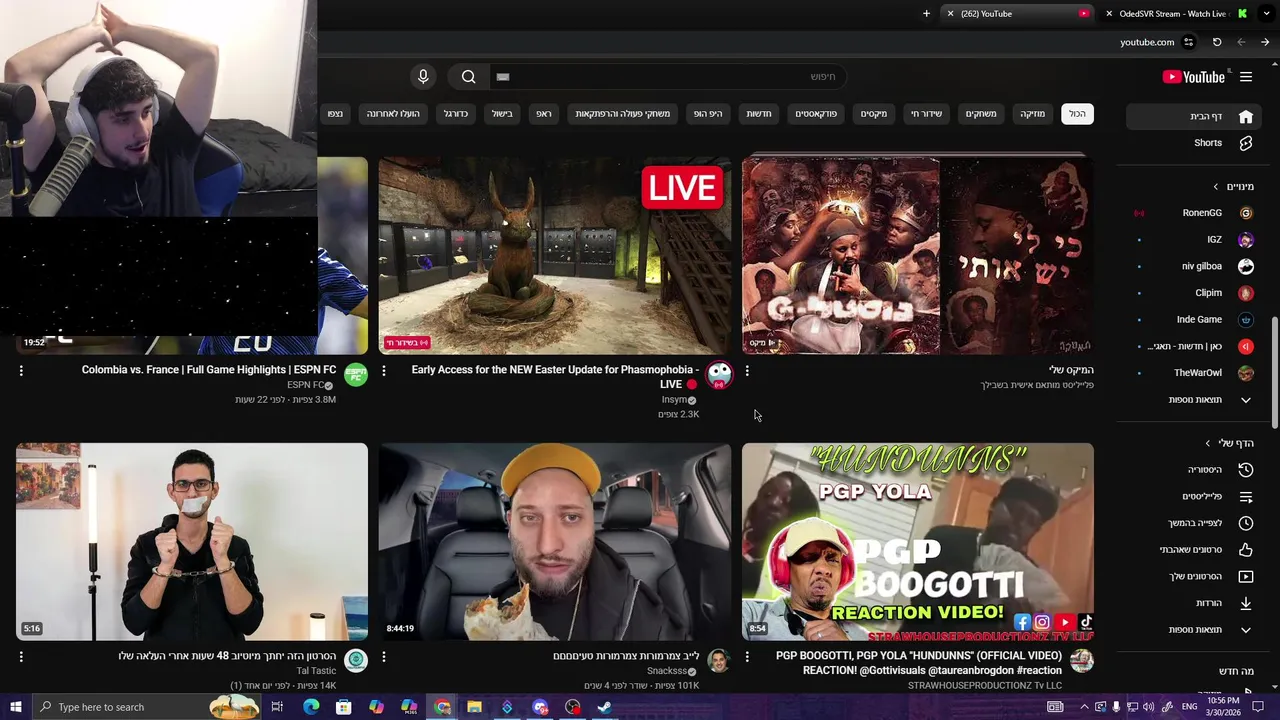Click the browser back arrow
This screenshot has height=720, width=1280.
pos(1241,42)
